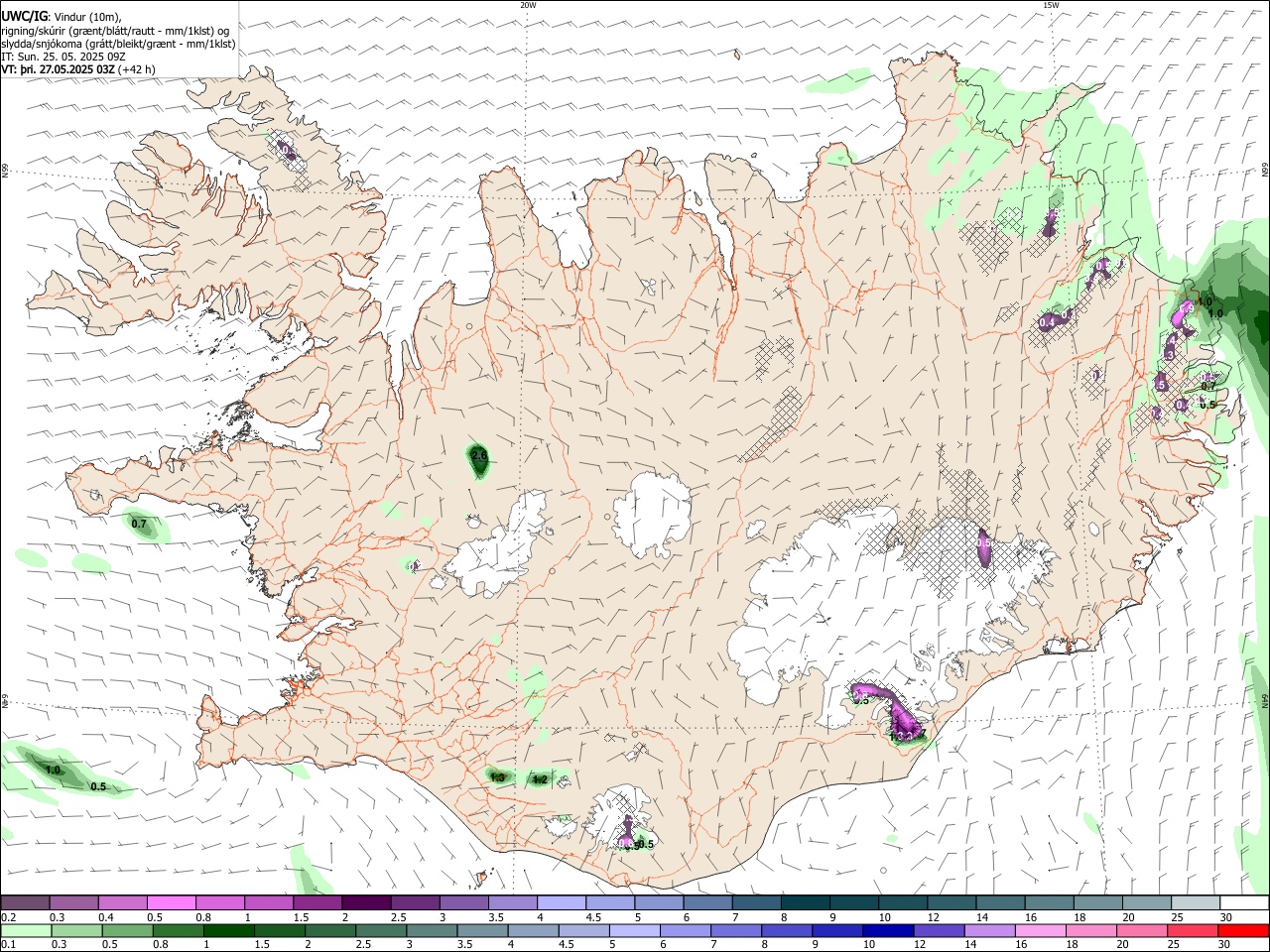Click the red 30 mm swatch in rain legend

pos(1243,931)
